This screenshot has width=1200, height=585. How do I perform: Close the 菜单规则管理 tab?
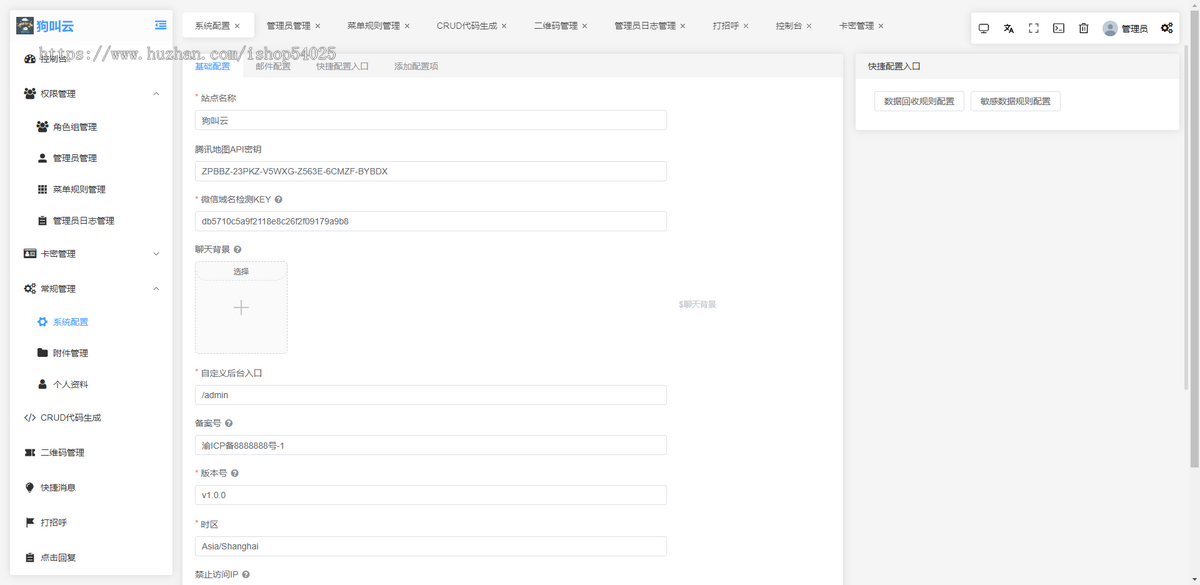point(407,26)
